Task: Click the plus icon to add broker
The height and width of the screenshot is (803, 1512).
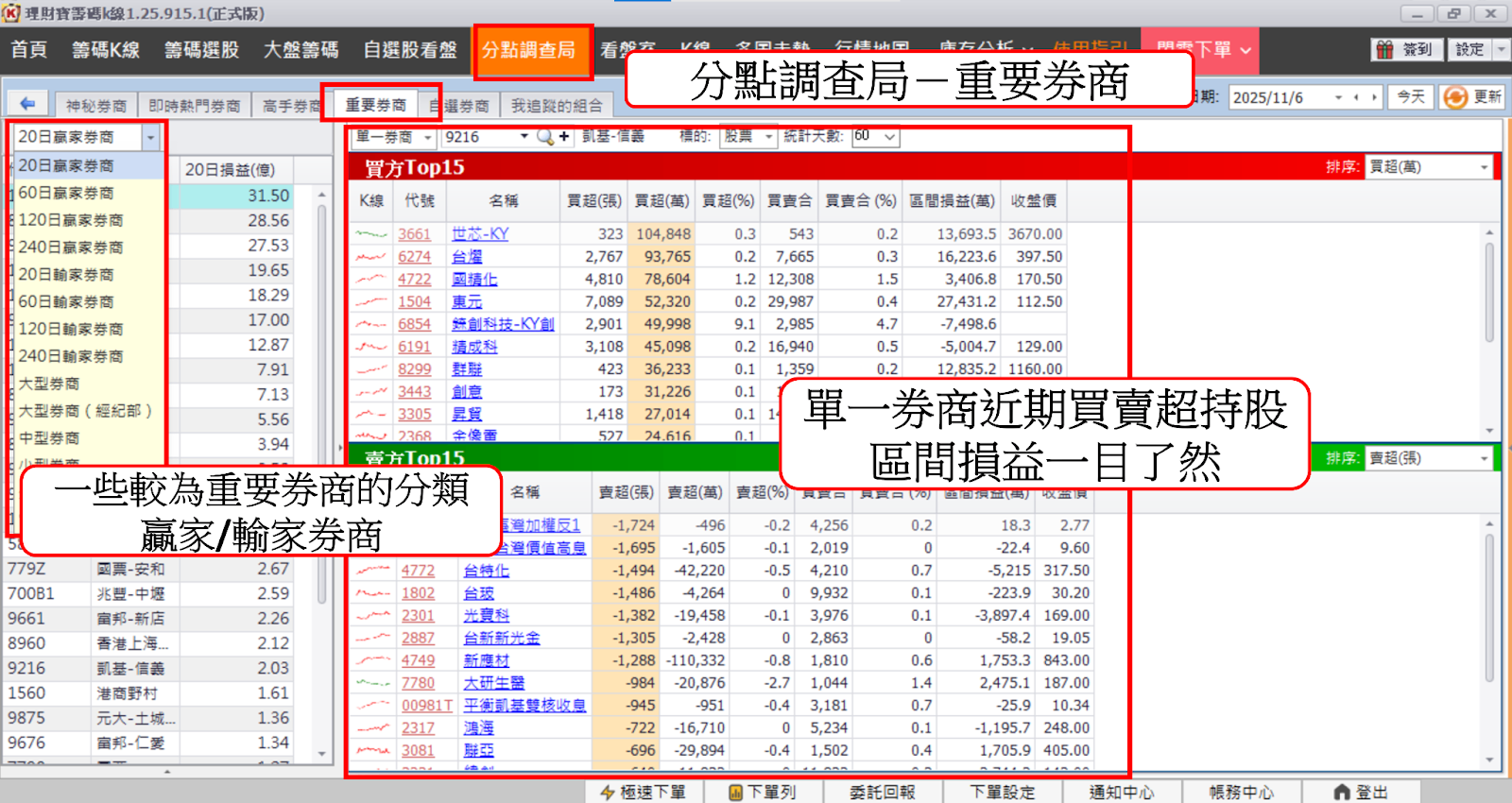Action: coord(564,137)
